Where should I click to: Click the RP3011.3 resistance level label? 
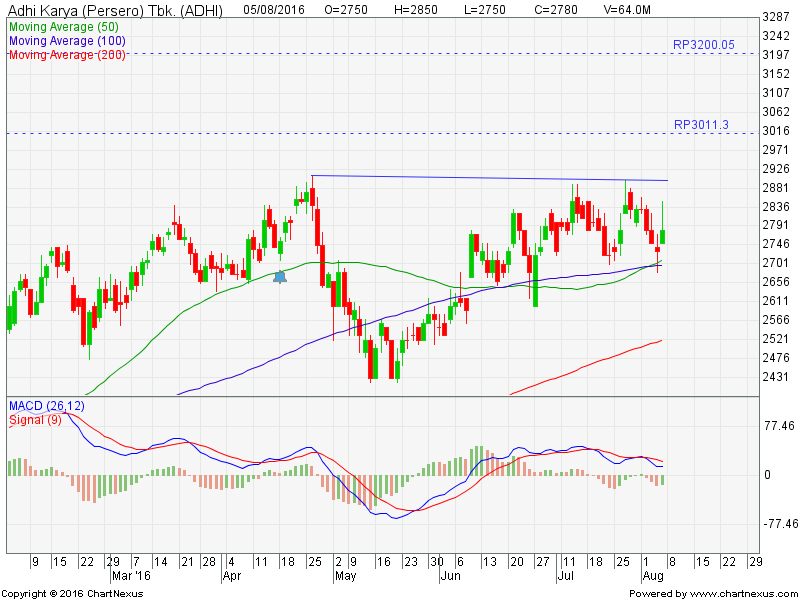702,124
